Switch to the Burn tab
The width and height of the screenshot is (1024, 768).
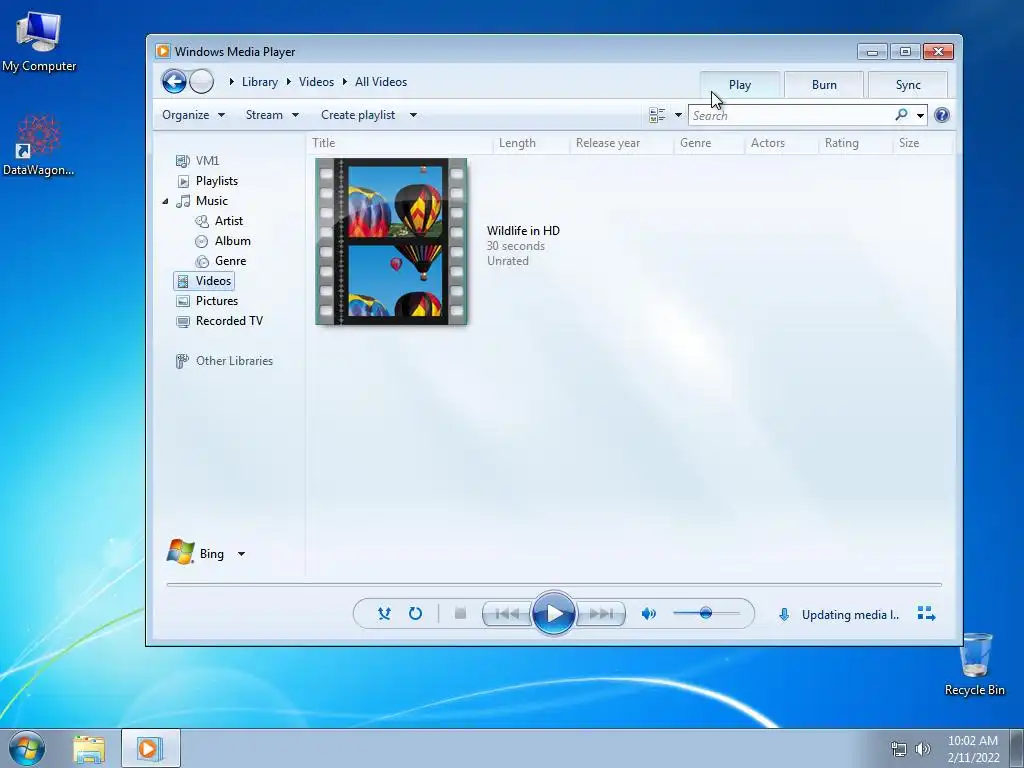tap(824, 85)
